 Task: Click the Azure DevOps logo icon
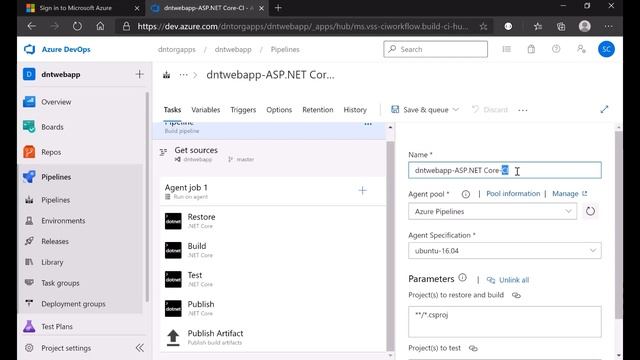(29, 49)
